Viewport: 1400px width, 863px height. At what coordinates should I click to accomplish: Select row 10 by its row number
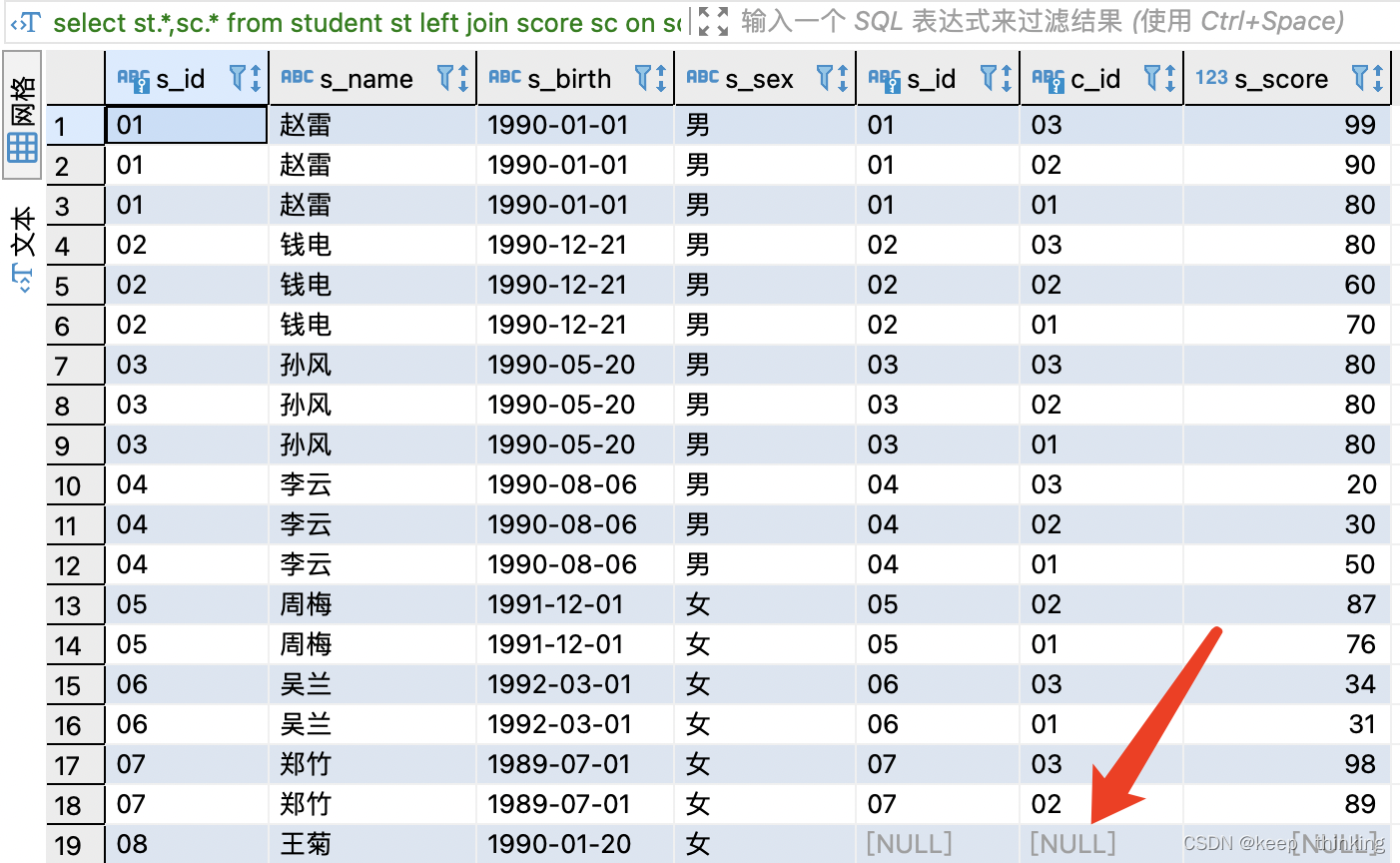pyautogui.click(x=76, y=485)
